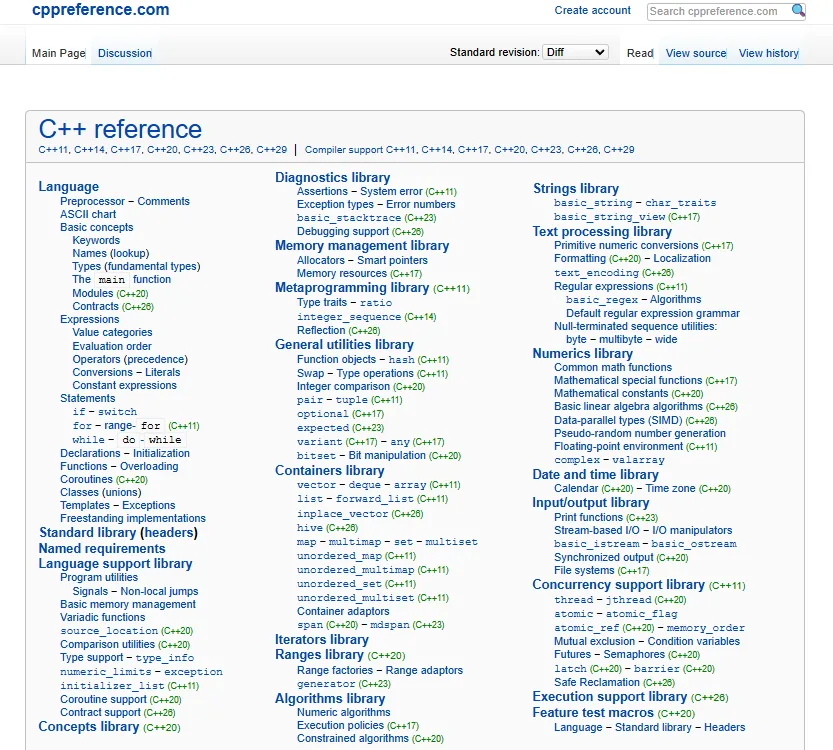Select the View history tab
Image resolution: width=833 pixels, height=750 pixels.
coord(769,53)
